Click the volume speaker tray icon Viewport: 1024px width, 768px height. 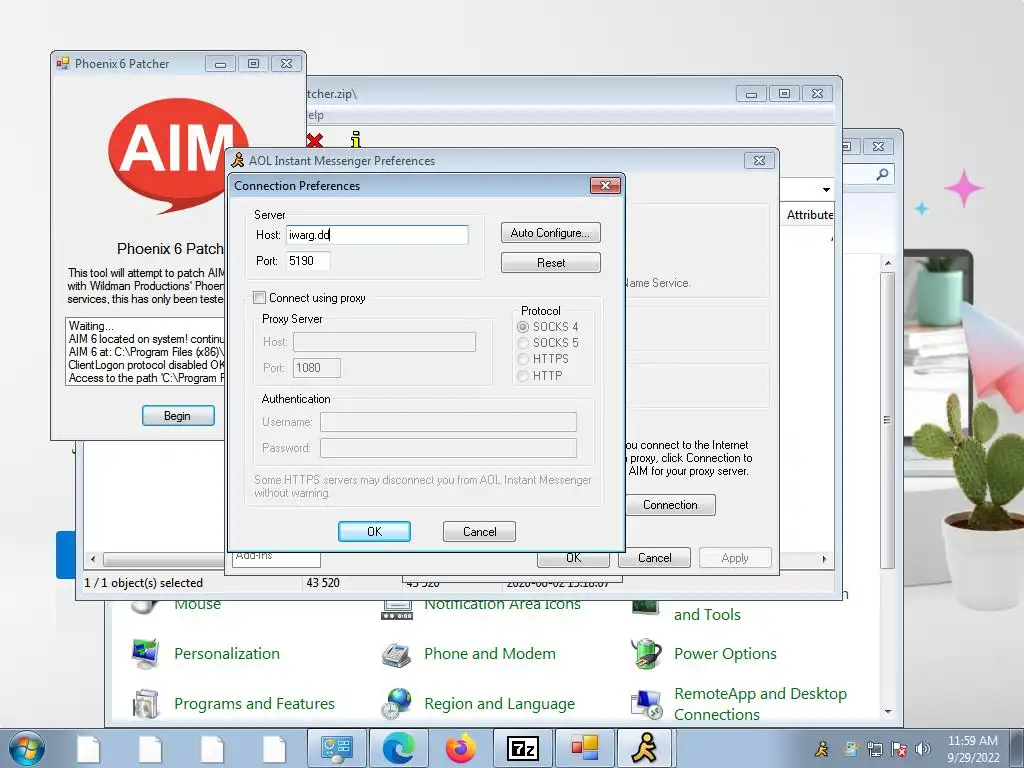pos(923,749)
